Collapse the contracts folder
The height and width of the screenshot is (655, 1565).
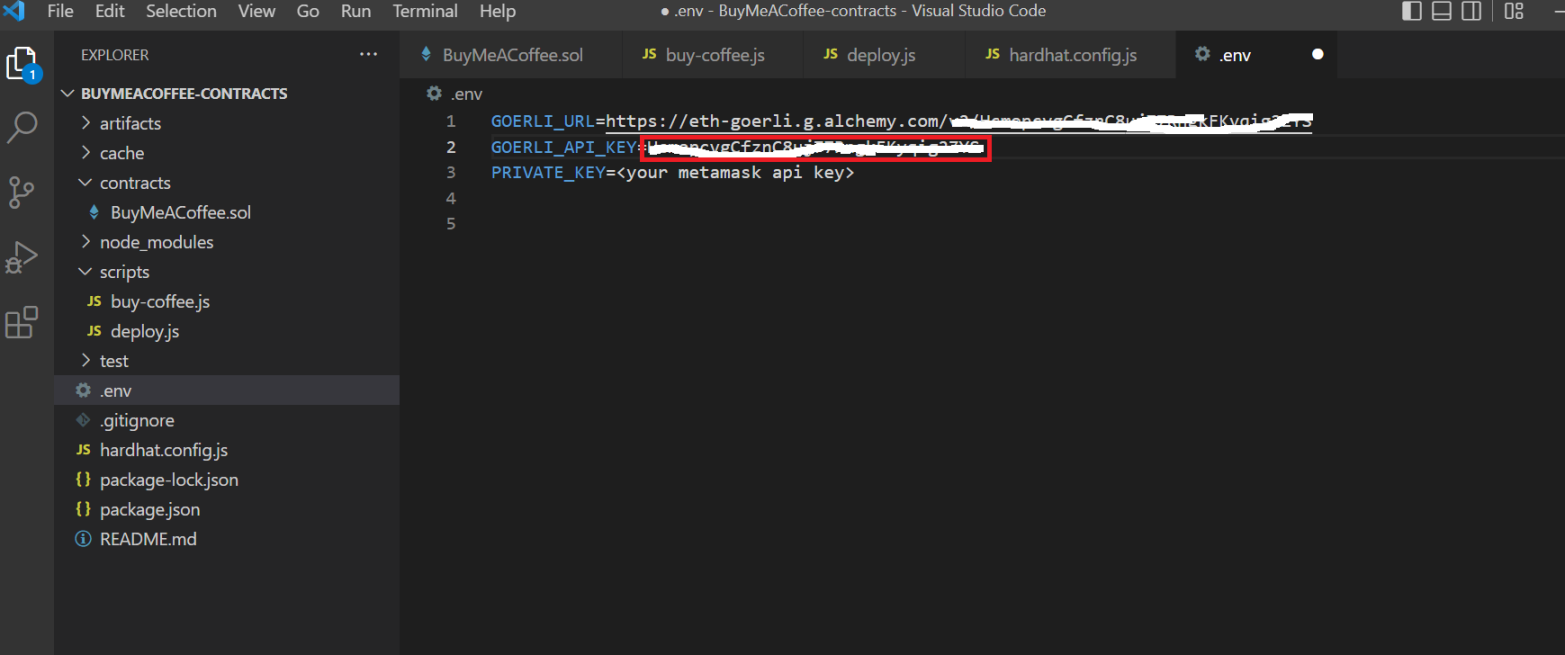point(135,183)
